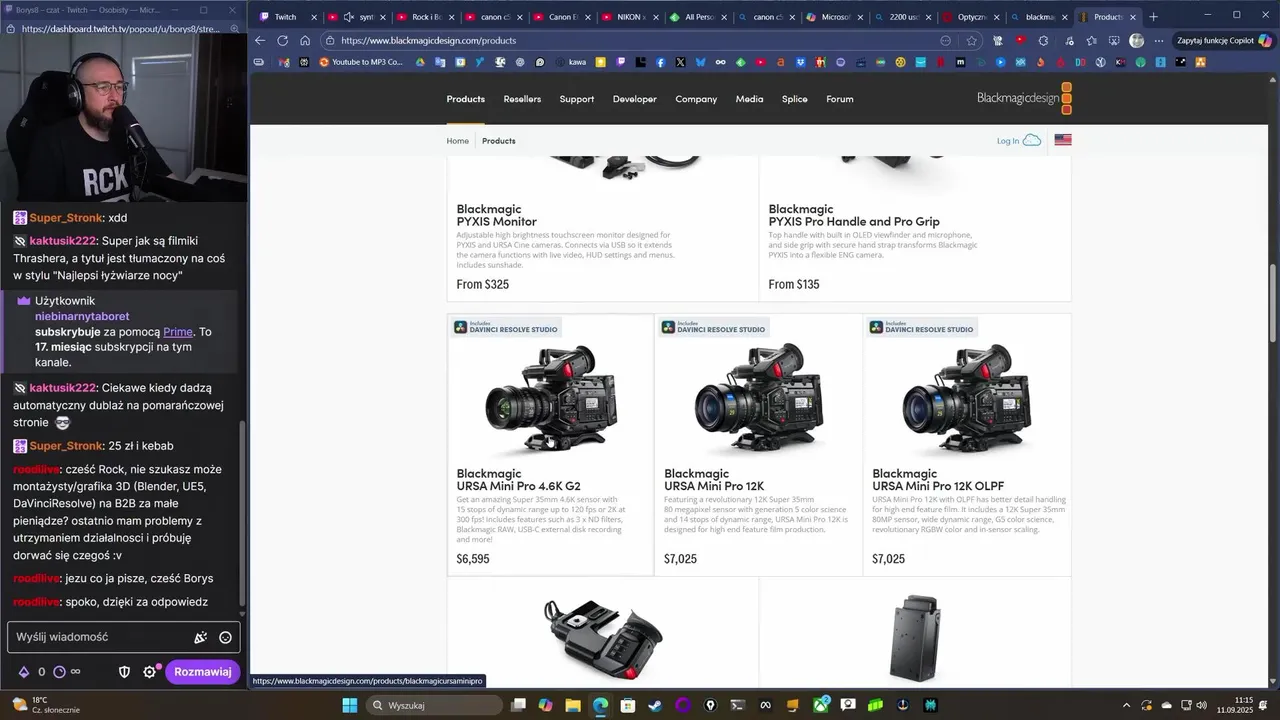This screenshot has width=1280, height=720.
Task: Open the Support menu item
Action: 577,99
